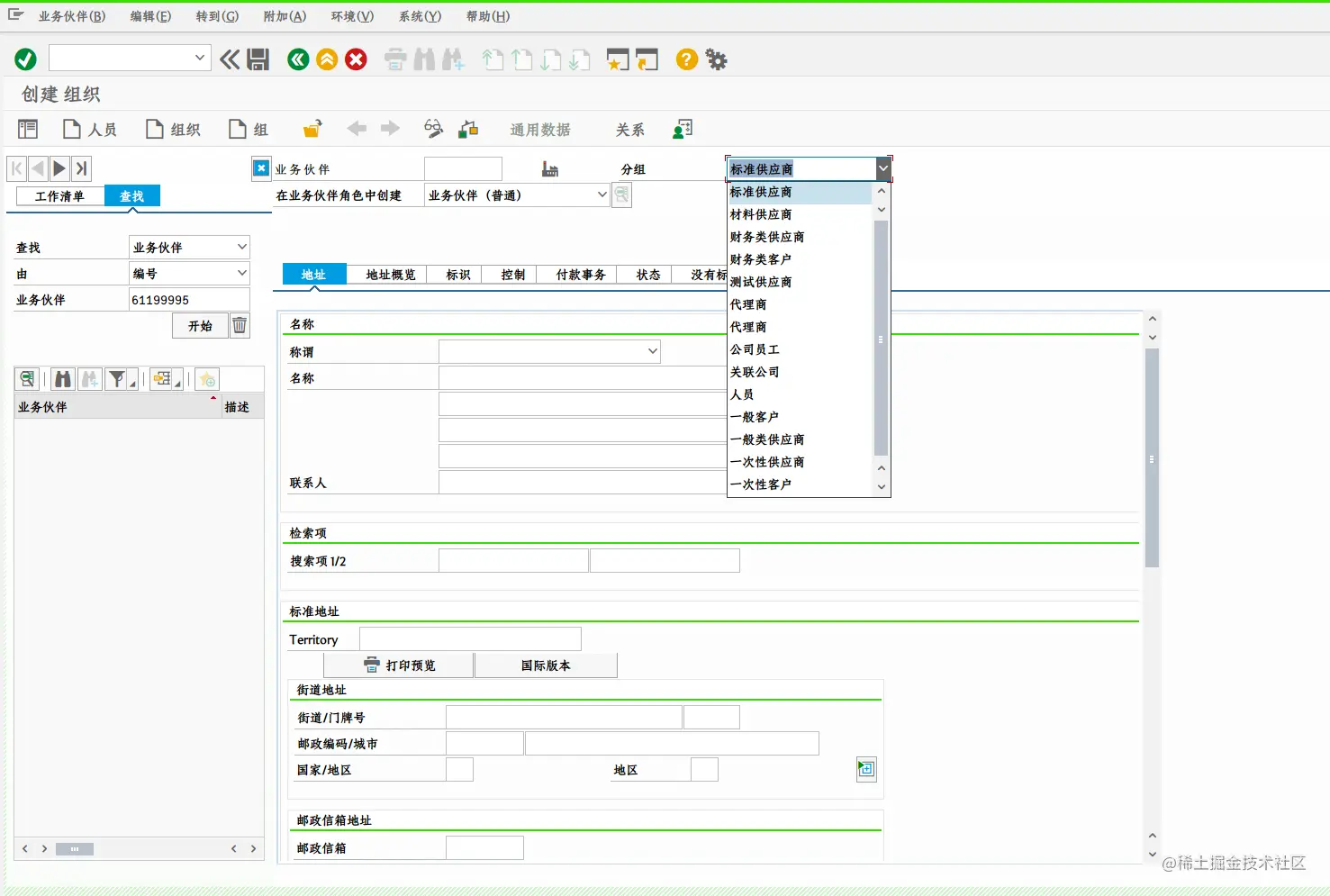
Task: Switch to the 控制 tab
Action: click(x=513, y=275)
